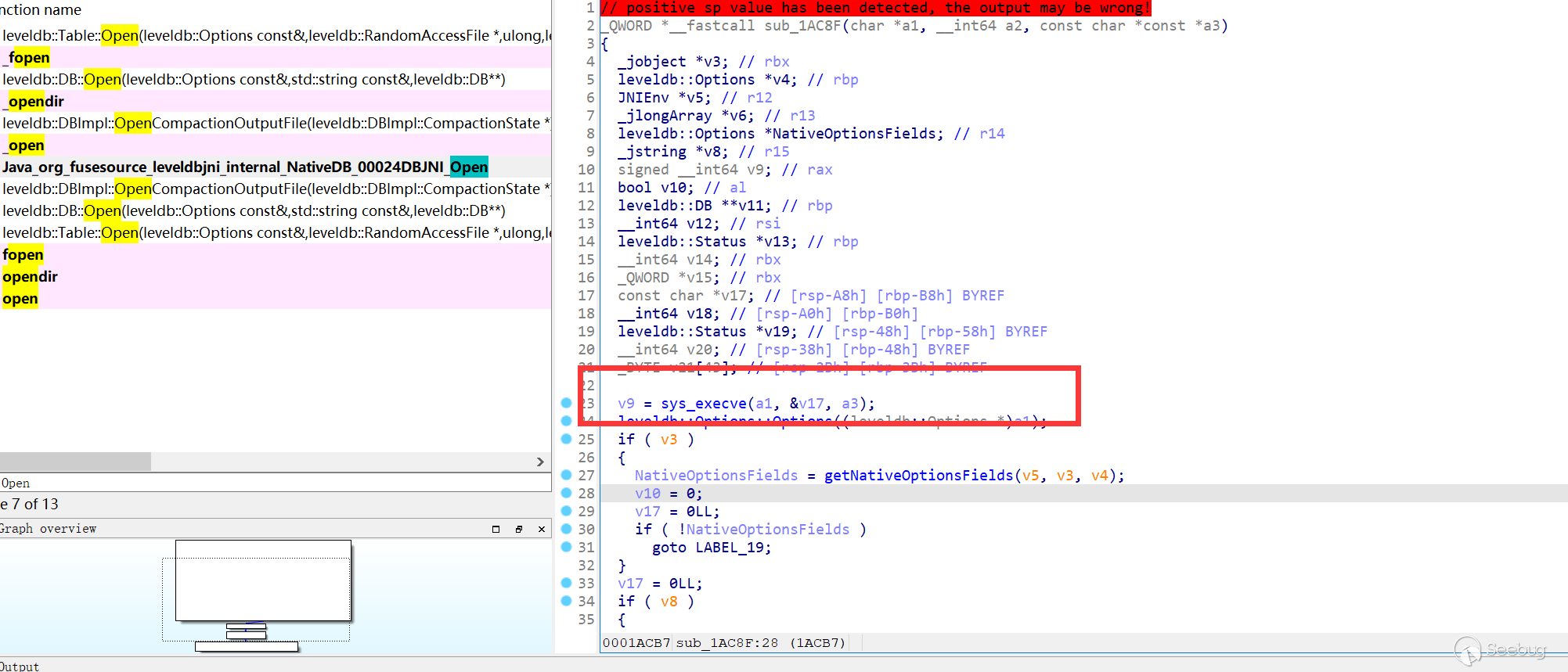This screenshot has width=1568, height=672.
Task: Select the last row named open
Action: (x=276, y=298)
